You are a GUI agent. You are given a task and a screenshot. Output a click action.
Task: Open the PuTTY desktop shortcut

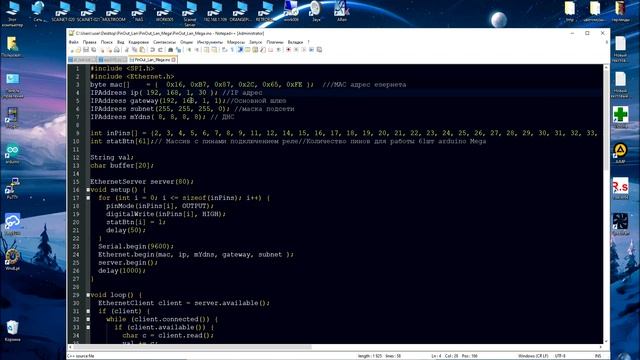coord(12,189)
